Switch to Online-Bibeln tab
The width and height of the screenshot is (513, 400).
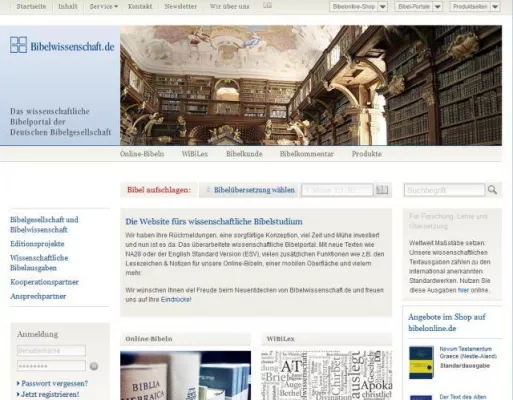142,154
